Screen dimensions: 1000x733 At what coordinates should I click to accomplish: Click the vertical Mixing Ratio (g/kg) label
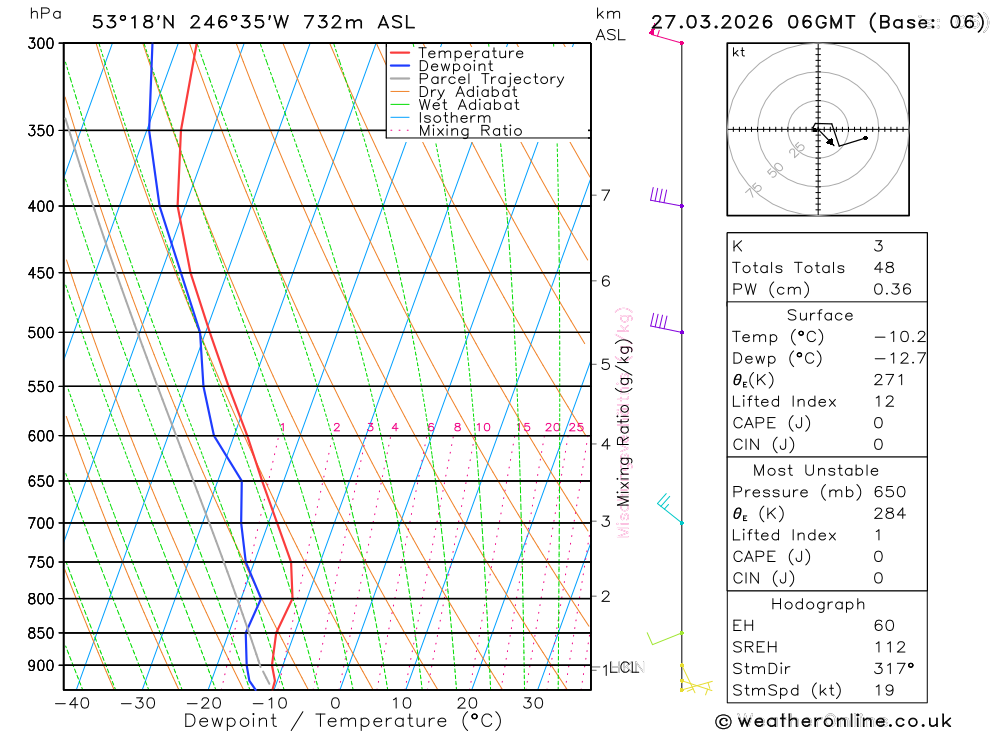[x=623, y=423]
